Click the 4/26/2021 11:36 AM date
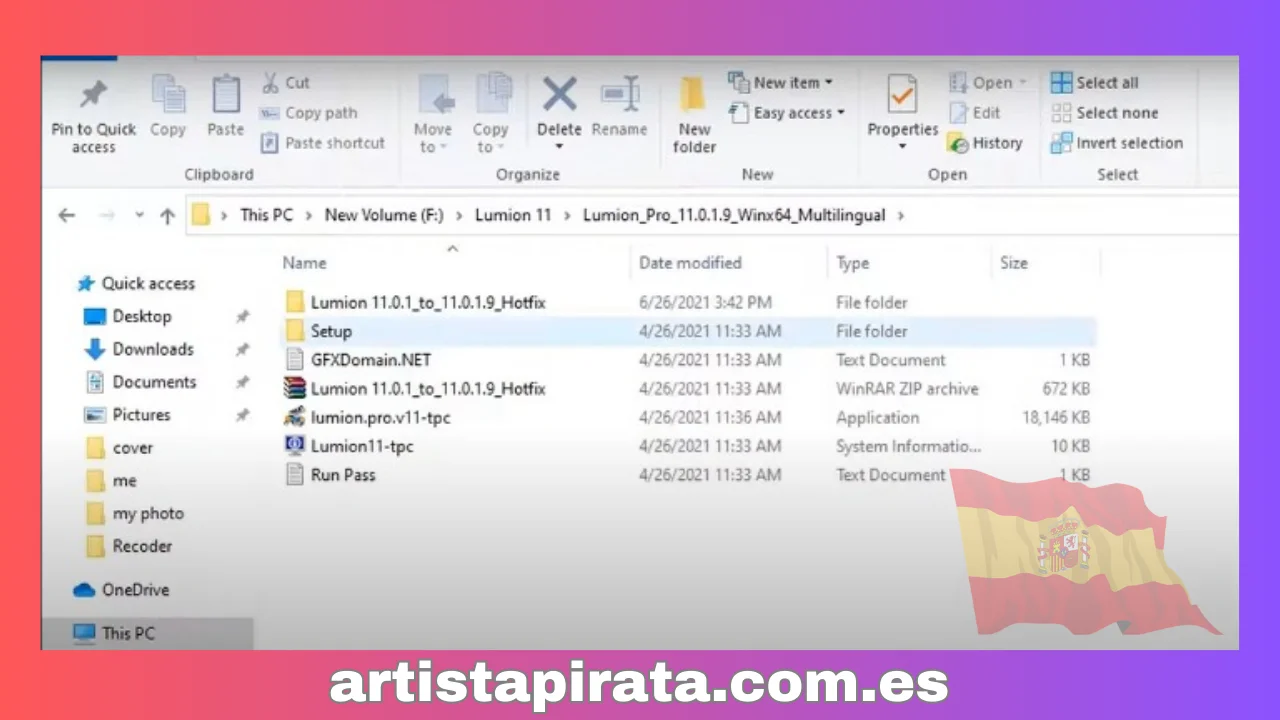This screenshot has width=1280, height=720. pos(710,418)
